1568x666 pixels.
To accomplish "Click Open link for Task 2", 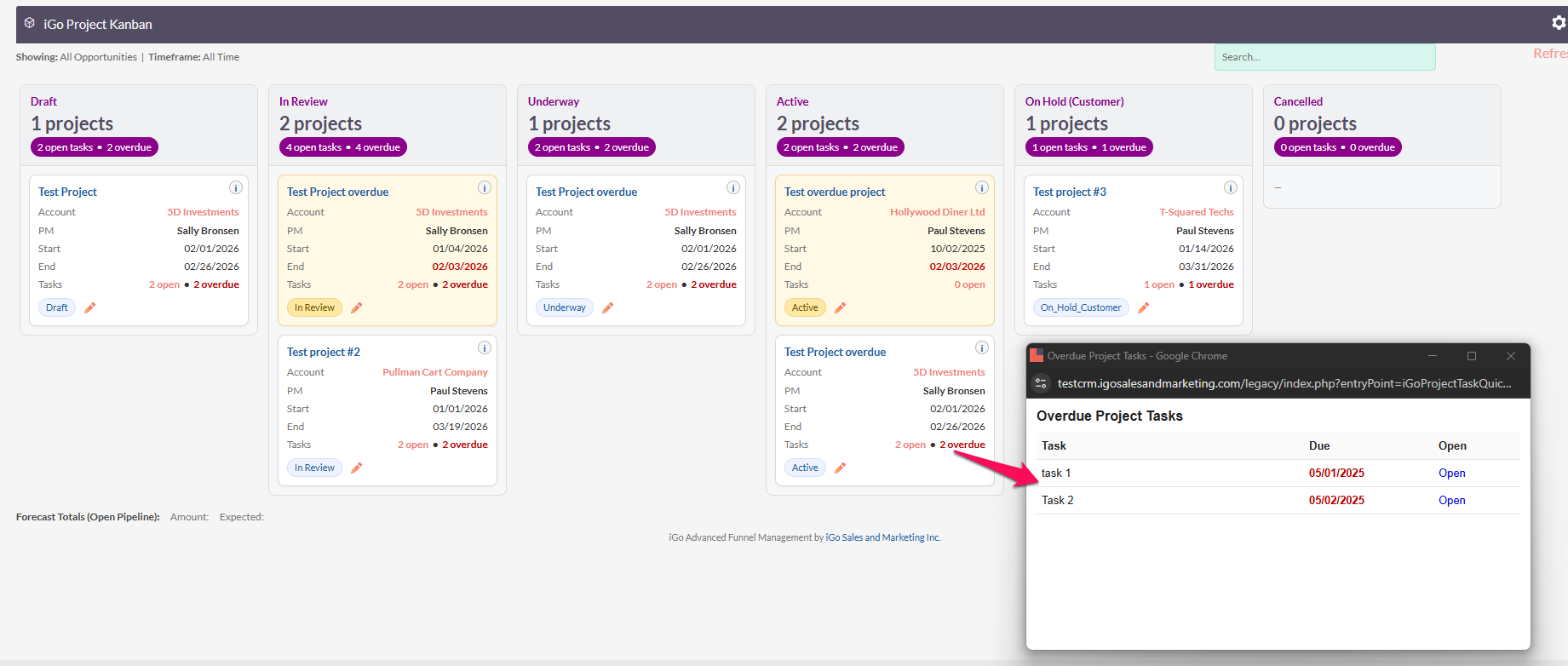I will click(x=1451, y=500).
